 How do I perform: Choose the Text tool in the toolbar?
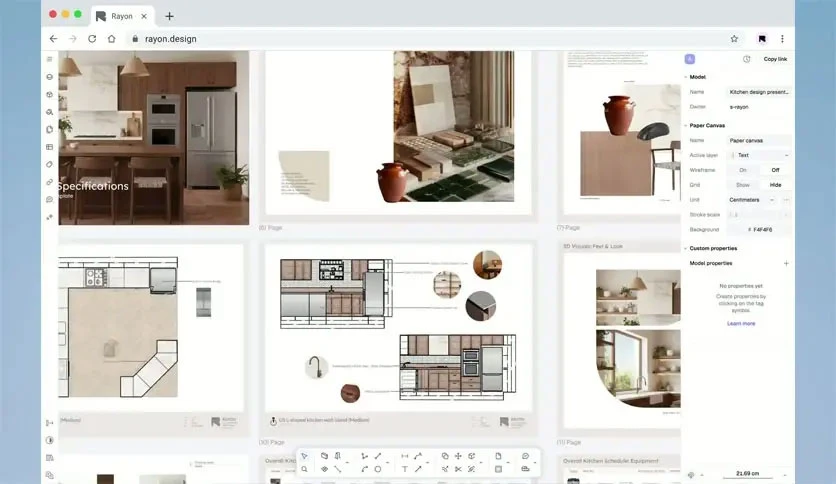(x=405, y=469)
